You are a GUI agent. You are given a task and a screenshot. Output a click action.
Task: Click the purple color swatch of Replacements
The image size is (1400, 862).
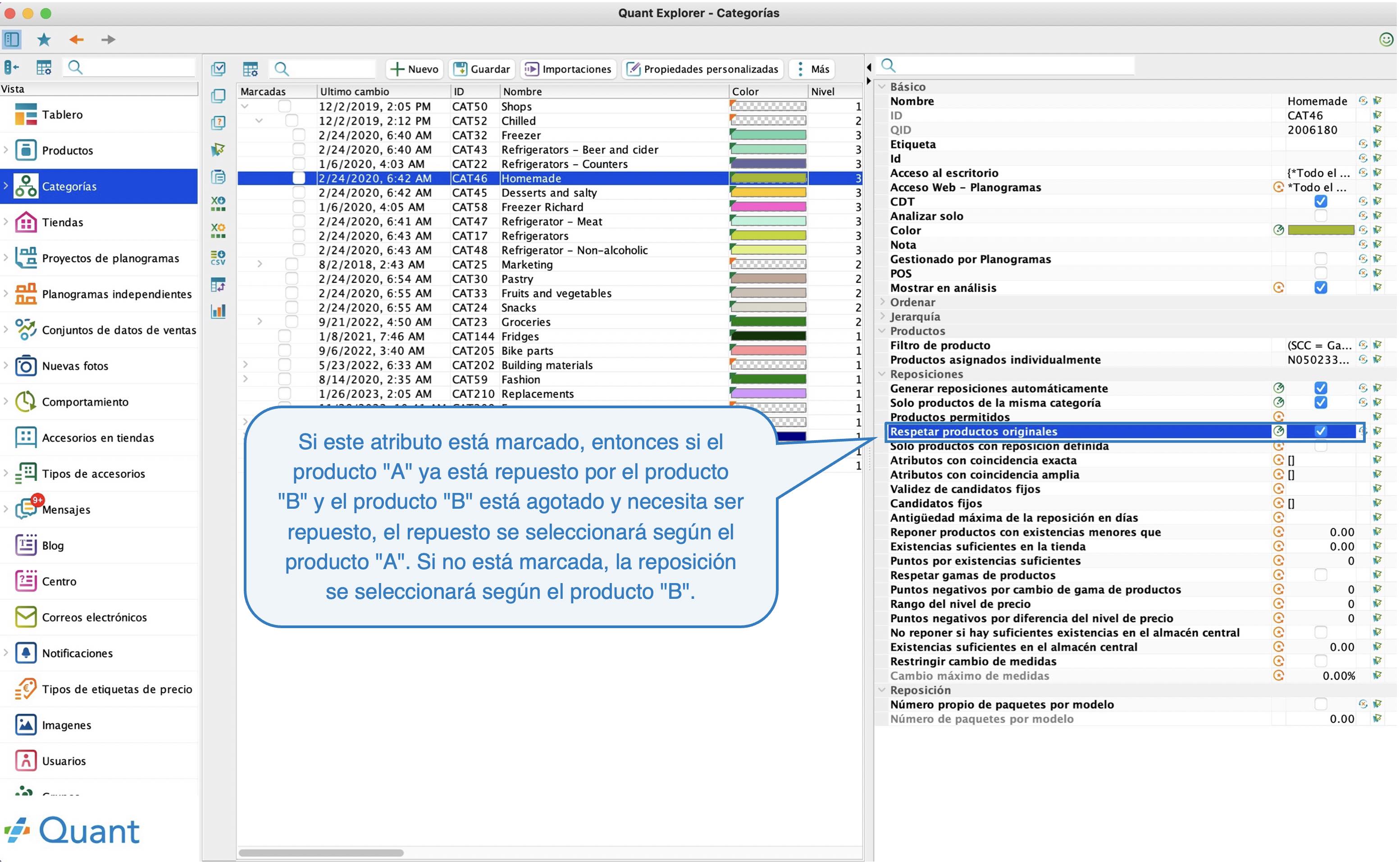pos(768,393)
